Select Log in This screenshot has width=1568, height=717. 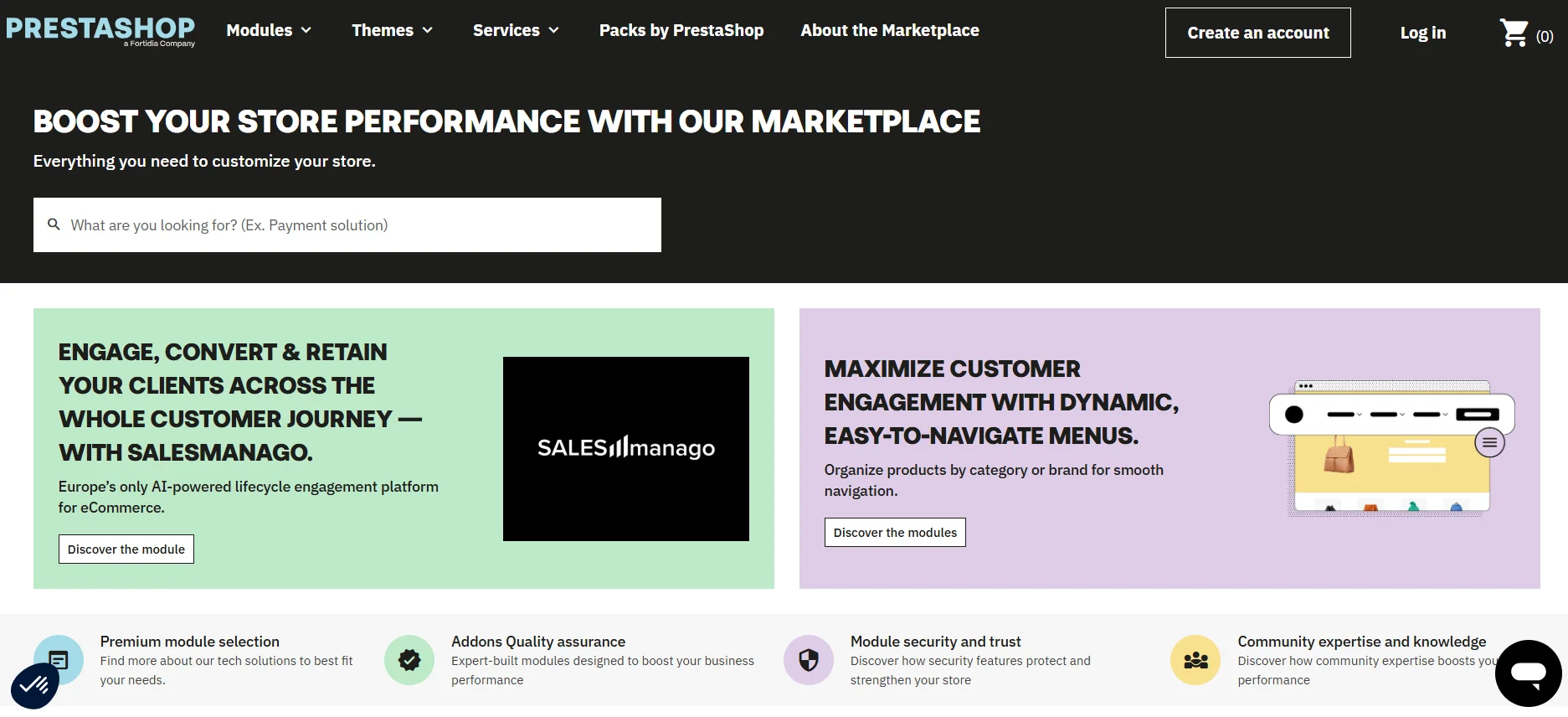pyautogui.click(x=1422, y=33)
